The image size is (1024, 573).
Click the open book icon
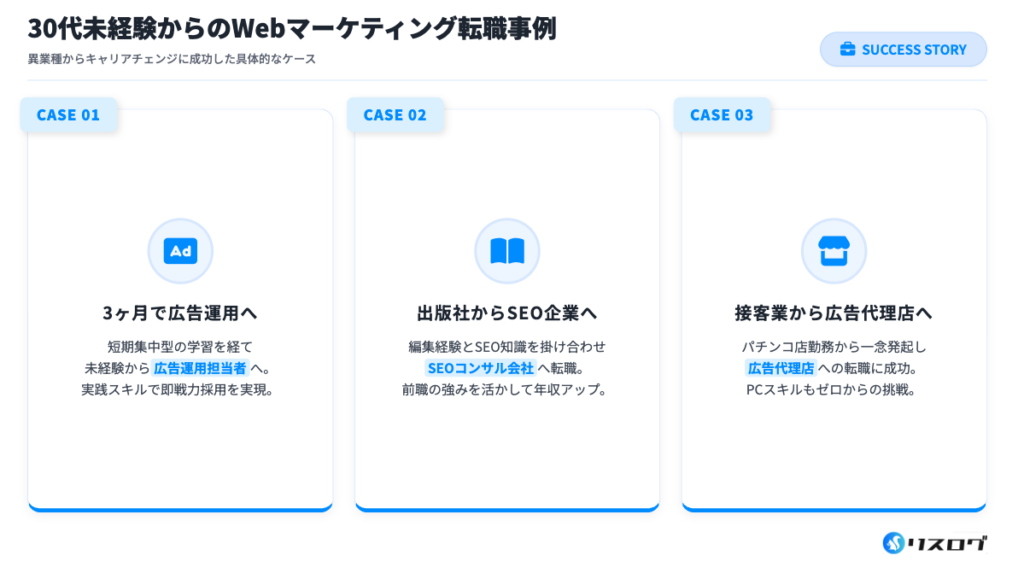(507, 251)
